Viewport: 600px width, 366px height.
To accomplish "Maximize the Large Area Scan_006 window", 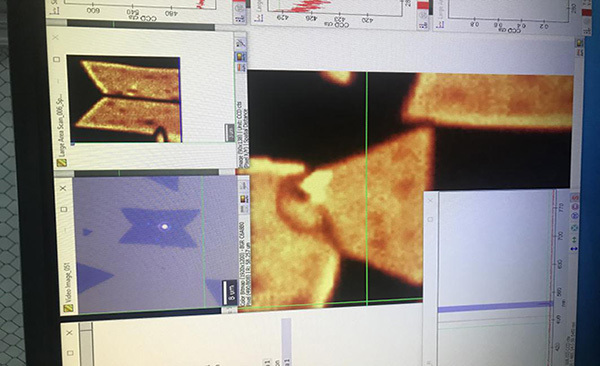I will [56, 59].
